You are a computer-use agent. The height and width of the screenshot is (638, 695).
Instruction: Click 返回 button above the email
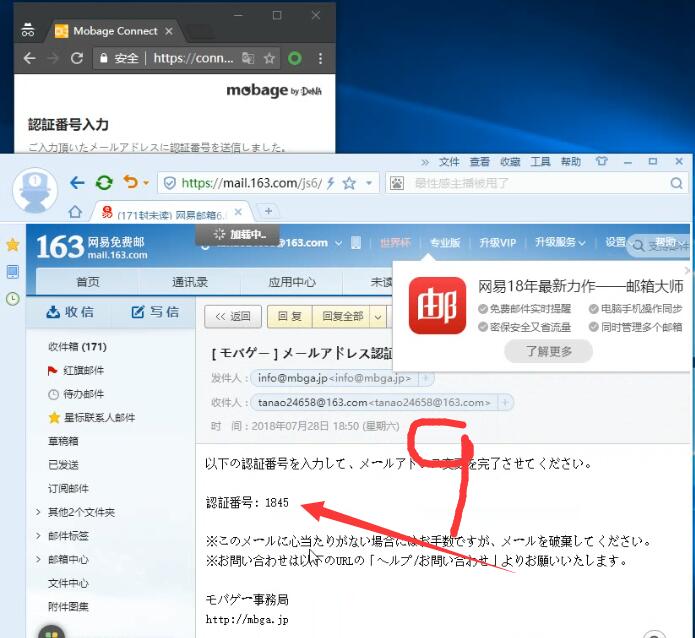[233, 316]
